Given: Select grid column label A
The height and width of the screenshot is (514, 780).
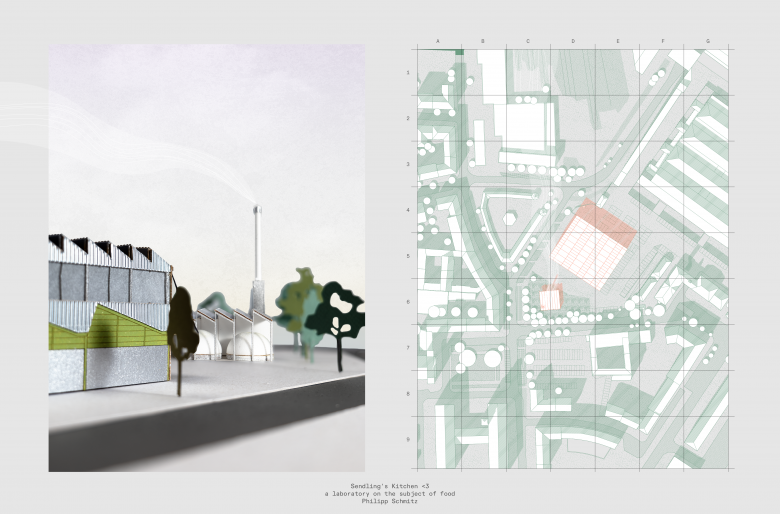Looking at the screenshot, I should click(x=438, y=41).
